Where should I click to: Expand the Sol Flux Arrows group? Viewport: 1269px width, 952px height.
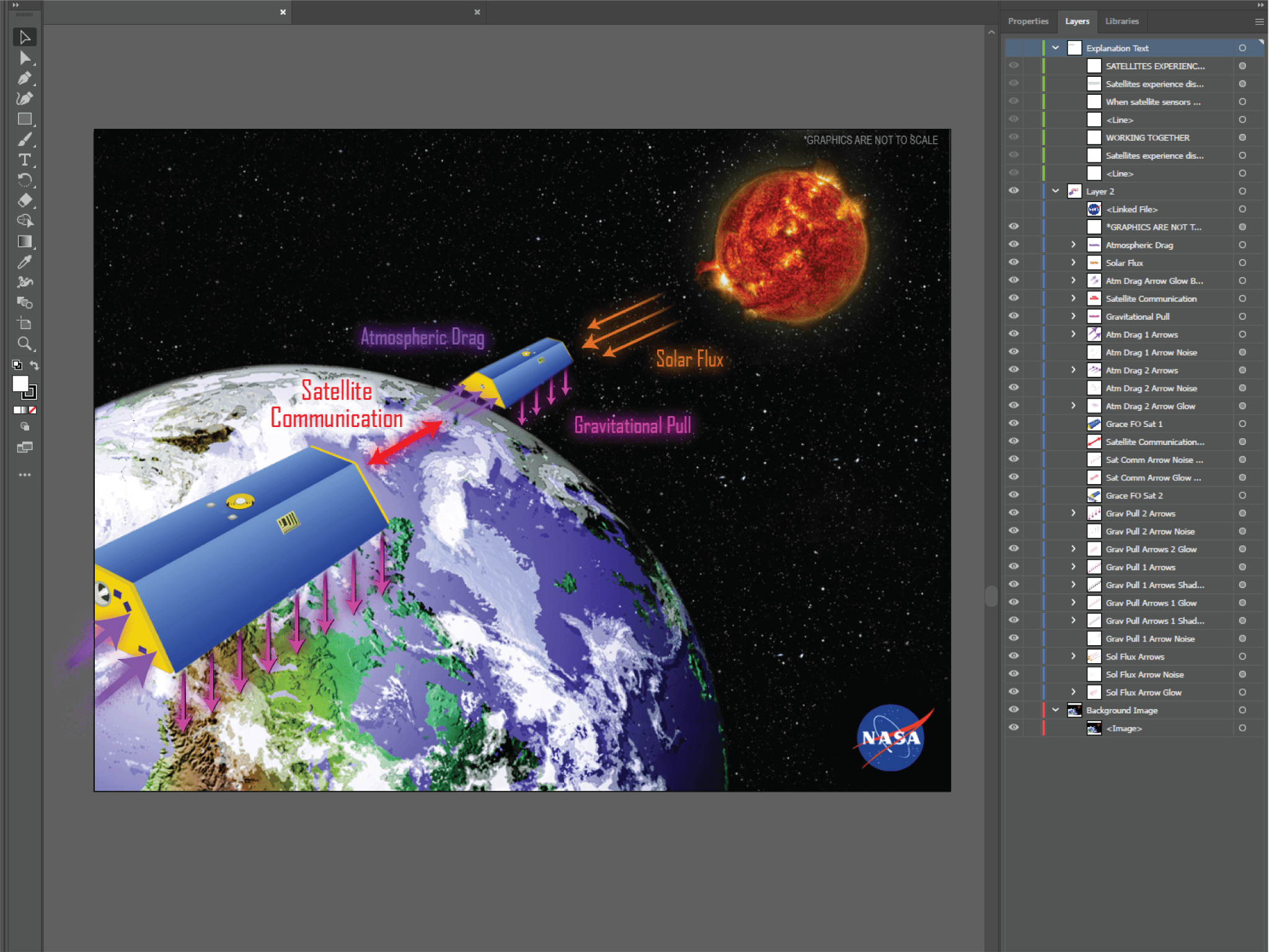click(x=1073, y=656)
